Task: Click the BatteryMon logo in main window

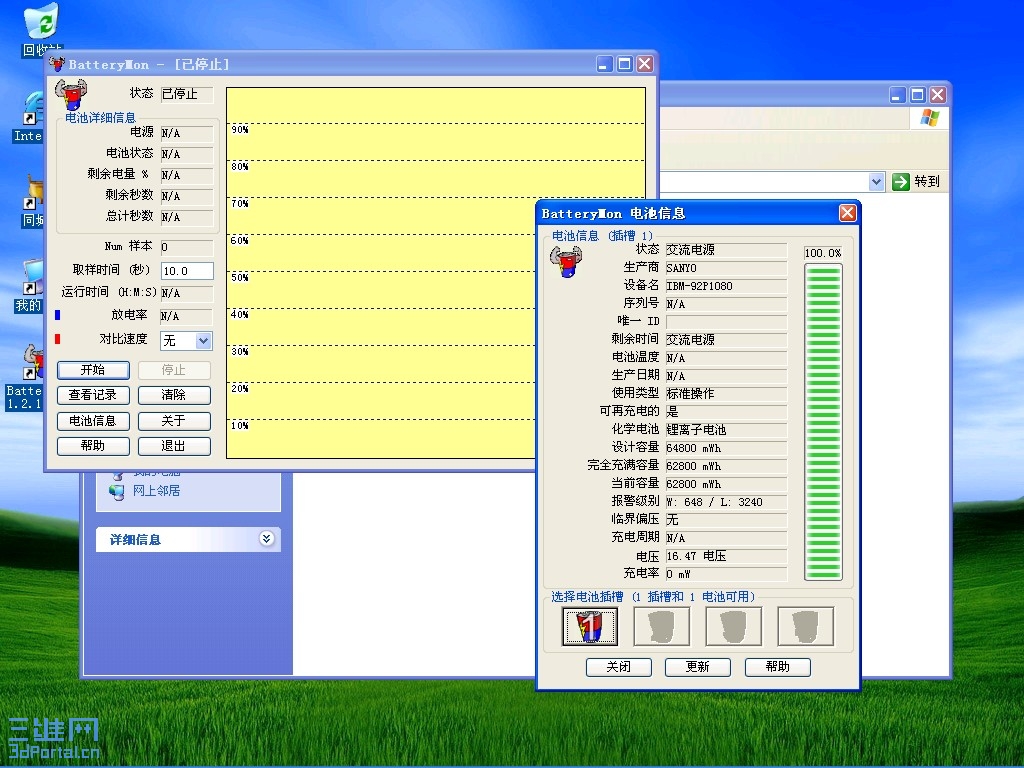Action: [71, 95]
